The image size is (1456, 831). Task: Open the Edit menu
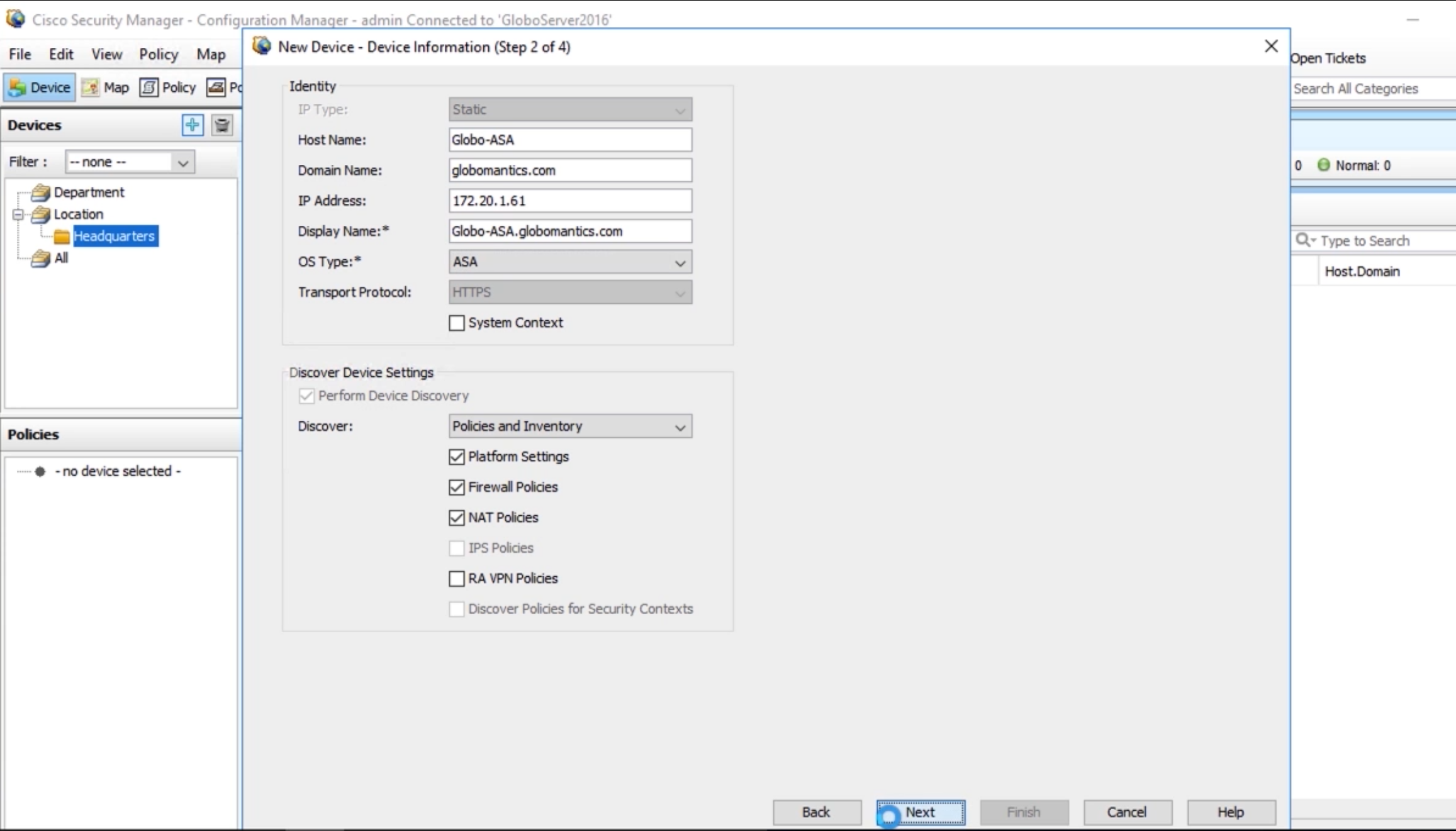pos(61,54)
